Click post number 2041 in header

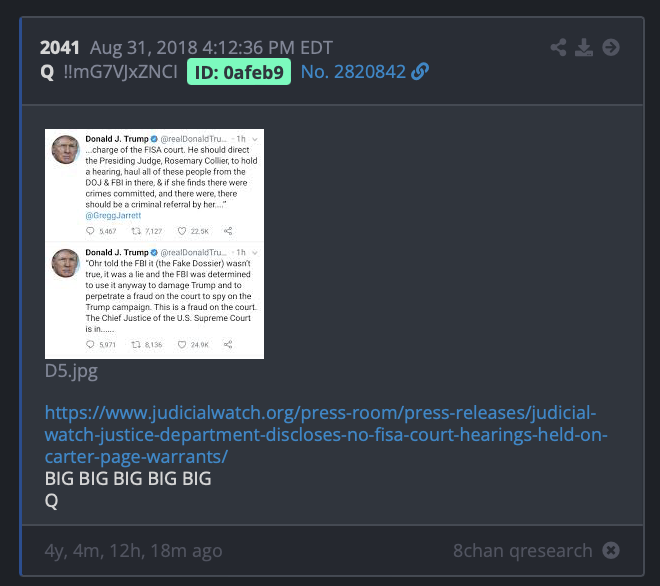pyautogui.click(x=59, y=48)
